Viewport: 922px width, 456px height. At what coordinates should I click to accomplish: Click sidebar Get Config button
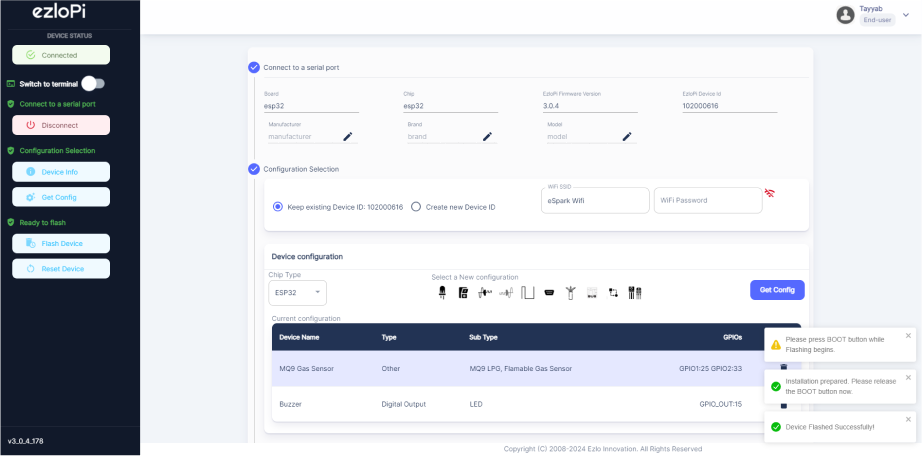click(61, 197)
